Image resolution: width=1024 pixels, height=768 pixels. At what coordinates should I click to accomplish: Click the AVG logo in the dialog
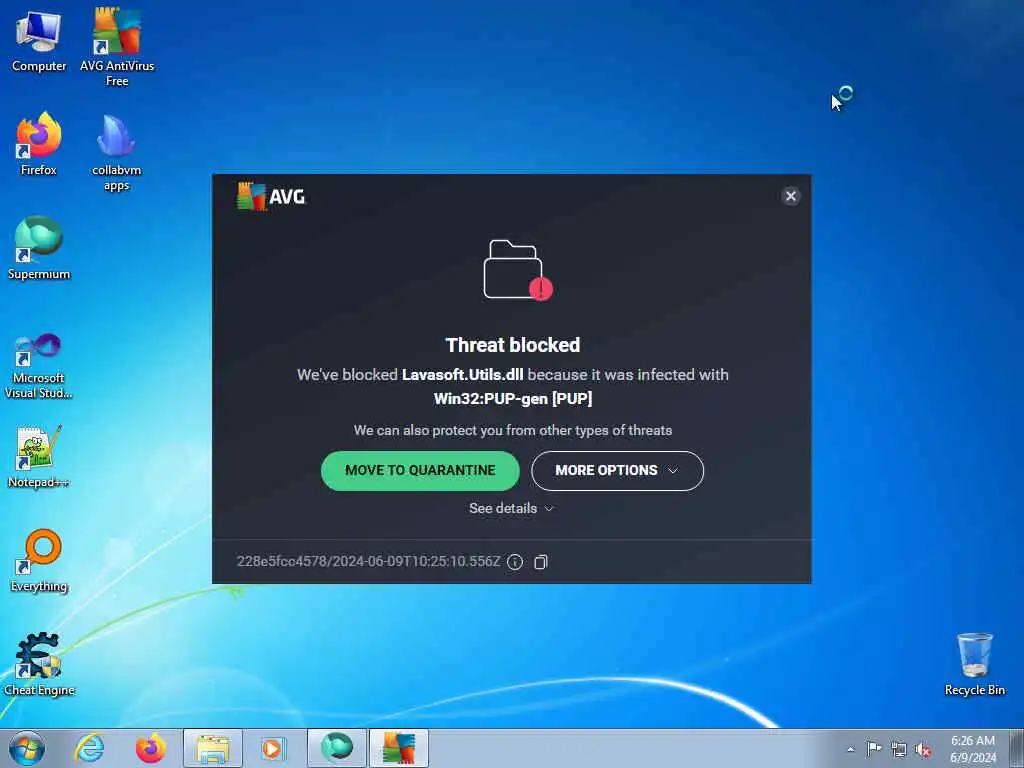[x=271, y=196]
